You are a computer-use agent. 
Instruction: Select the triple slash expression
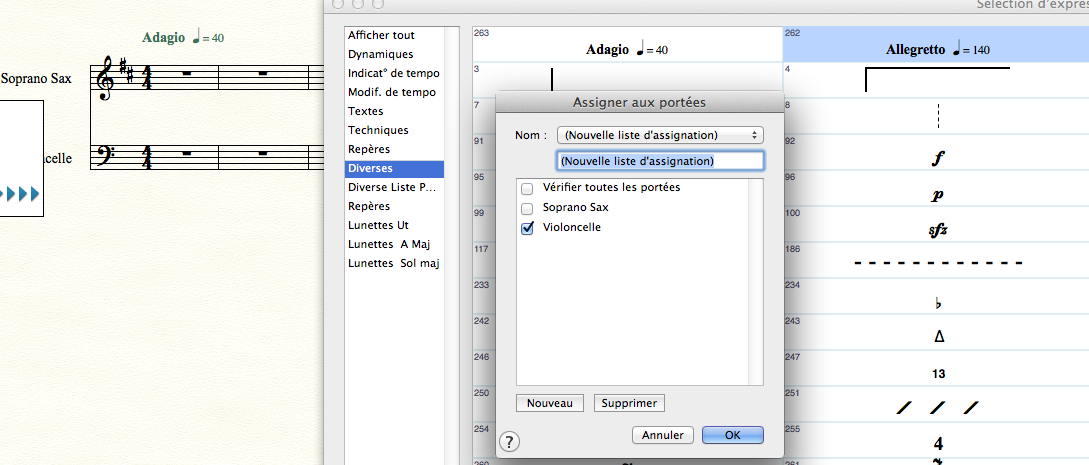pos(937,408)
